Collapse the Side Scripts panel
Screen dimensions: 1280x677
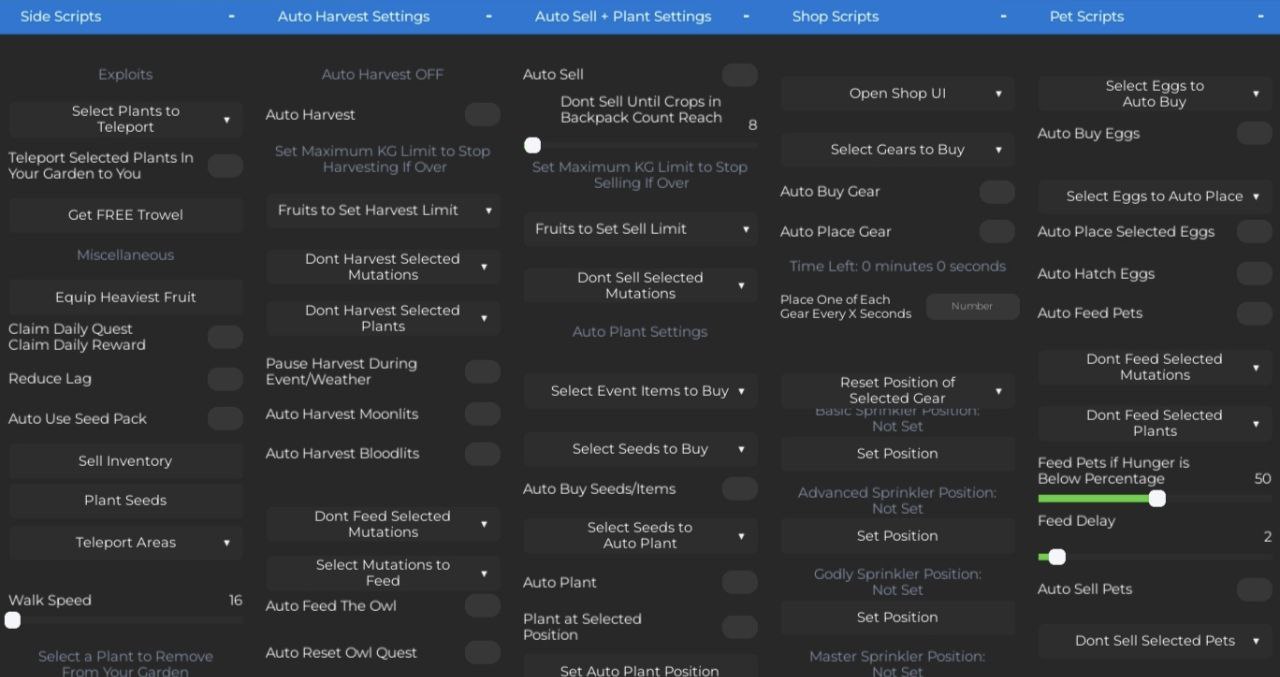pos(231,17)
